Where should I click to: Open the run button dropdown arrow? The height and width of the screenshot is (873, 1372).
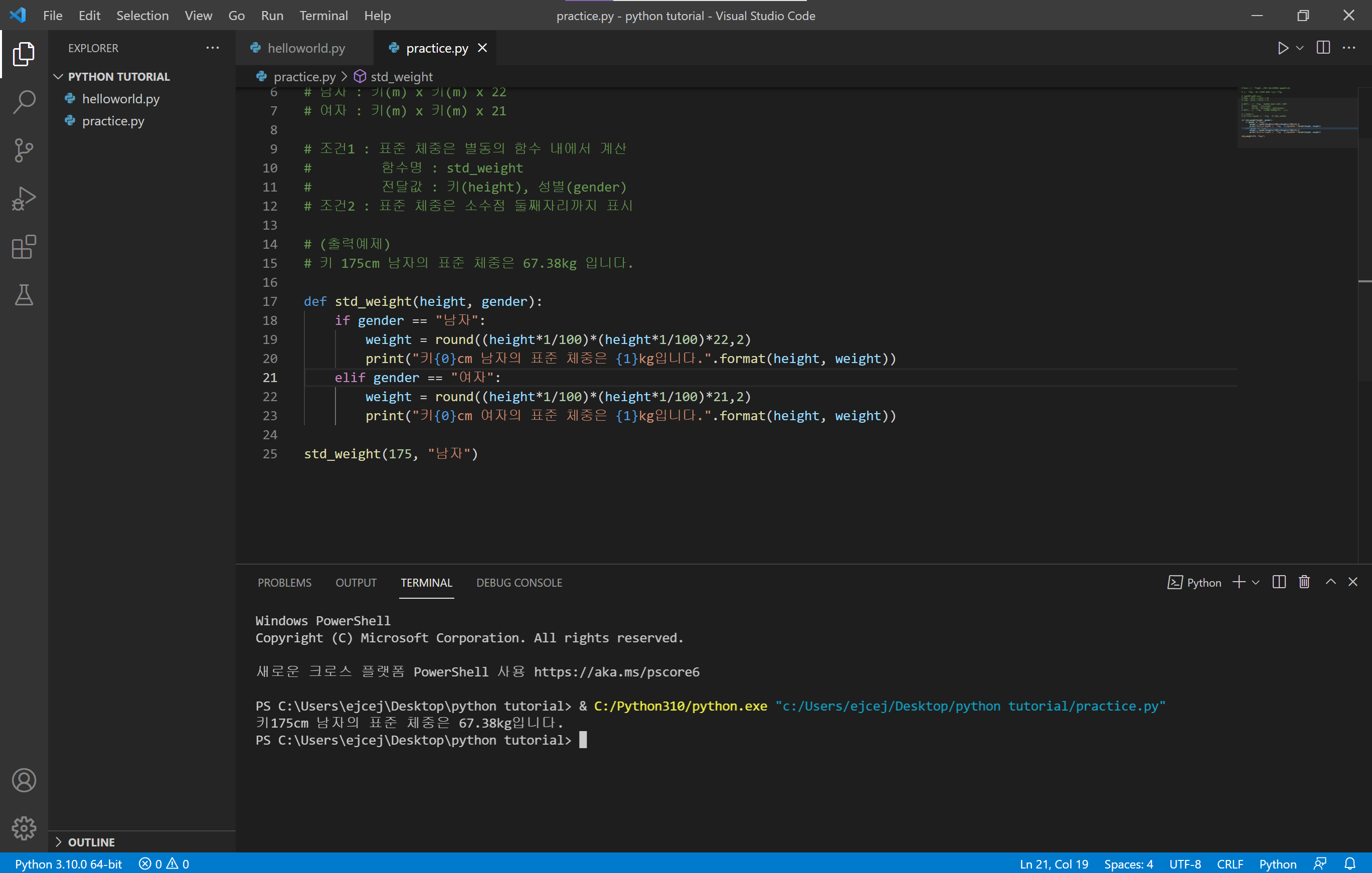(x=1300, y=48)
